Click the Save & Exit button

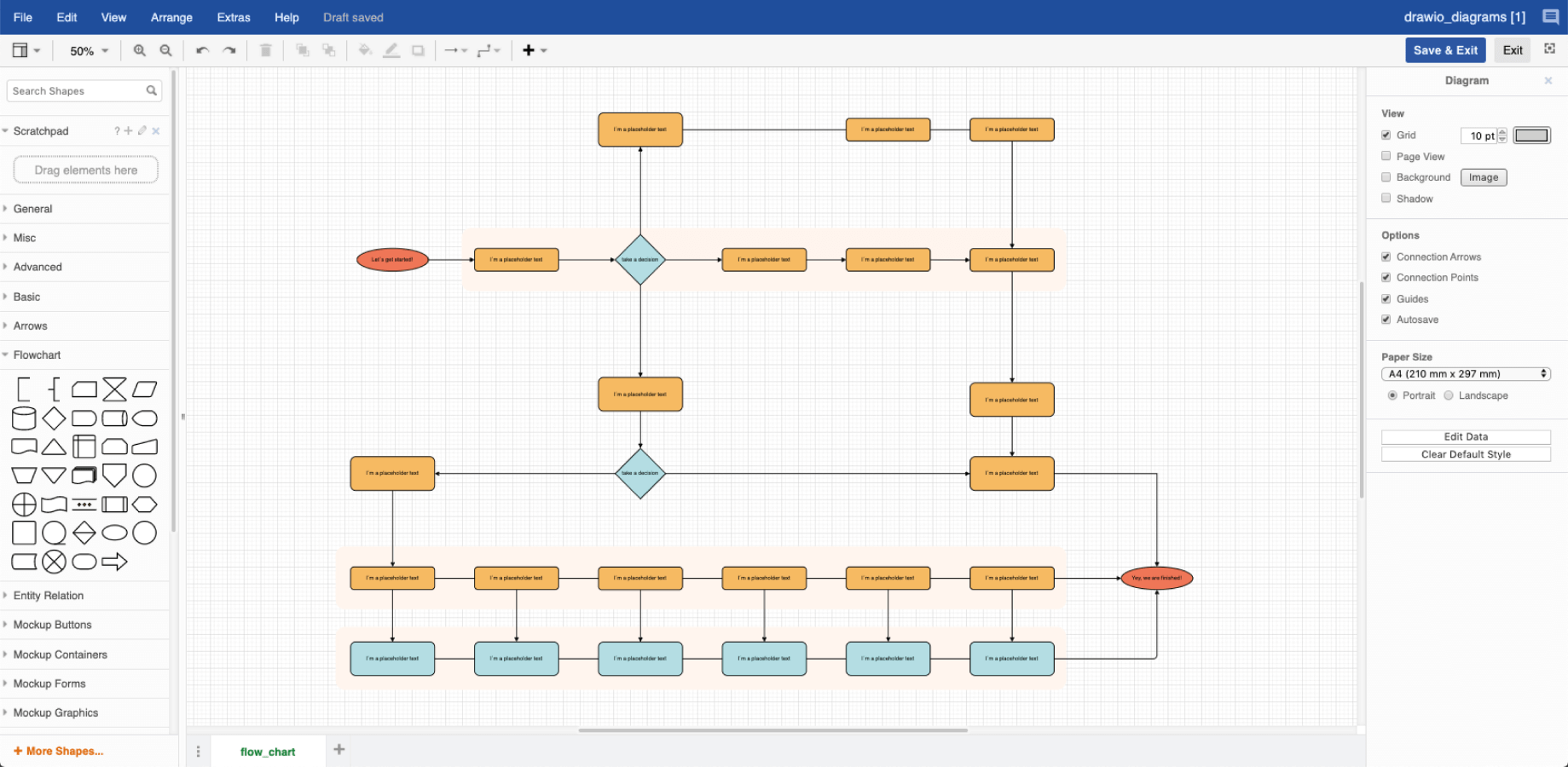pyautogui.click(x=1444, y=49)
